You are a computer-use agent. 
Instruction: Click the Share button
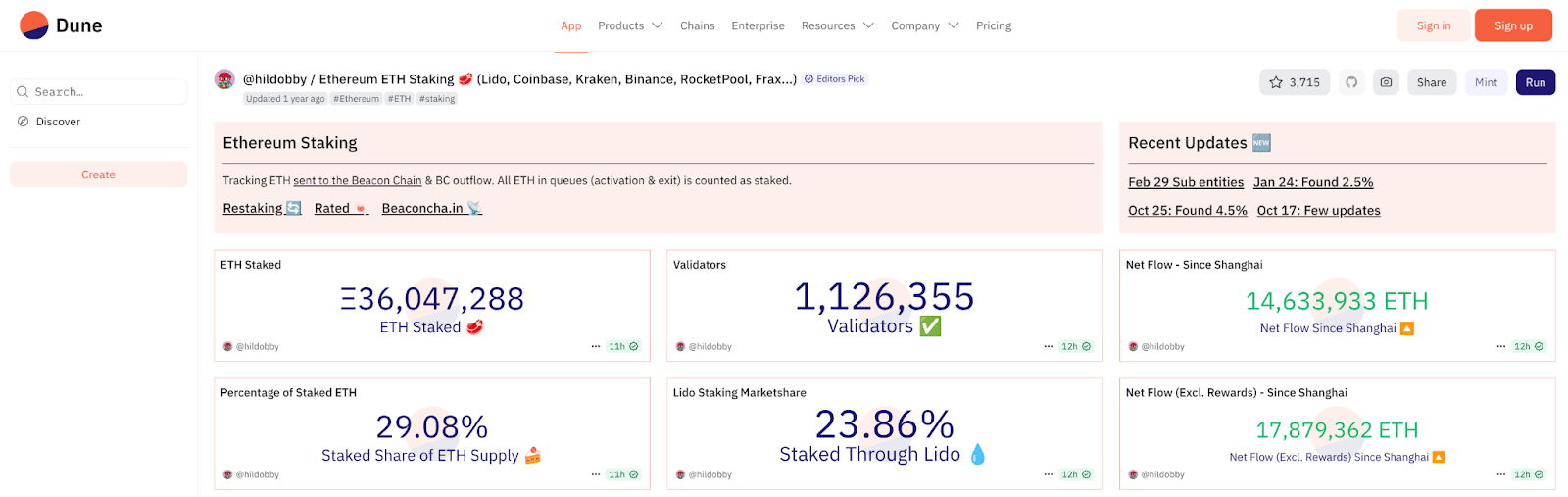coord(1432,82)
